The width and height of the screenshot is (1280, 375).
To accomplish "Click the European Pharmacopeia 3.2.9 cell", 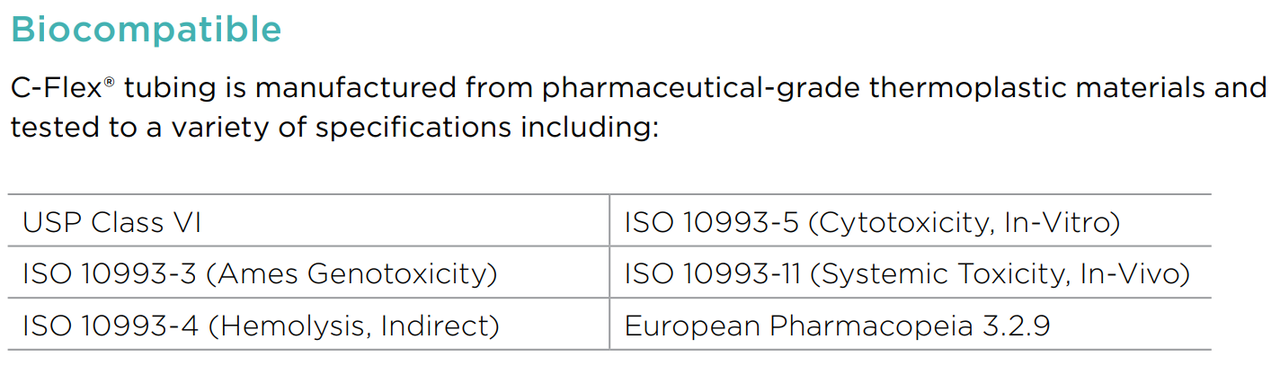I will [x=911, y=324].
